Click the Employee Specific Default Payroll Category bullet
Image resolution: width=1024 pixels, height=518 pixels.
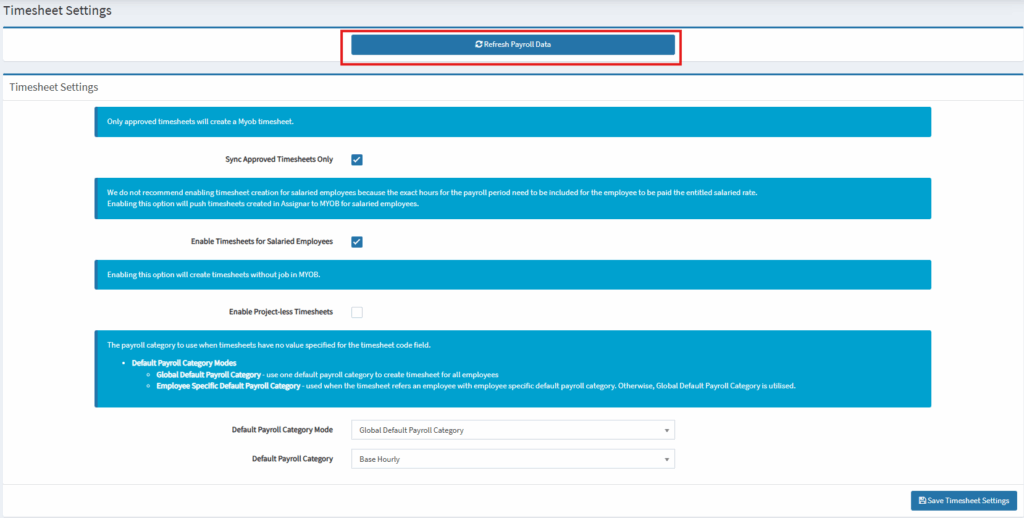(x=228, y=385)
